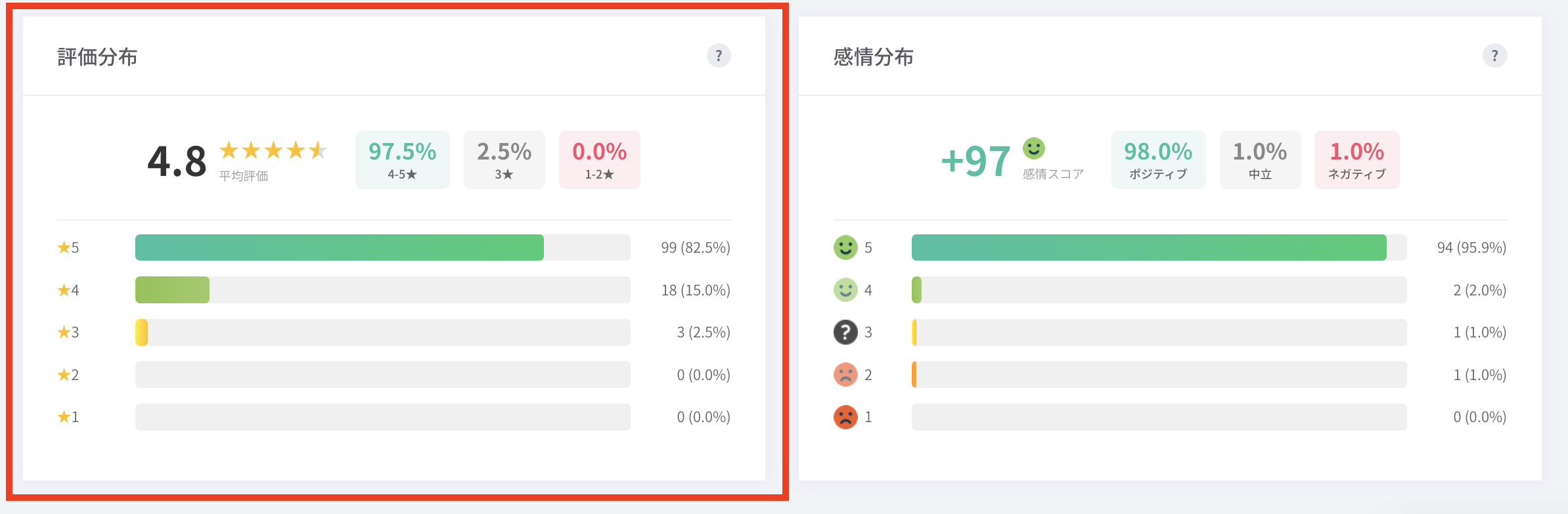Click the question mark sentiment 3 icon
1568x514 pixels.
845,332
